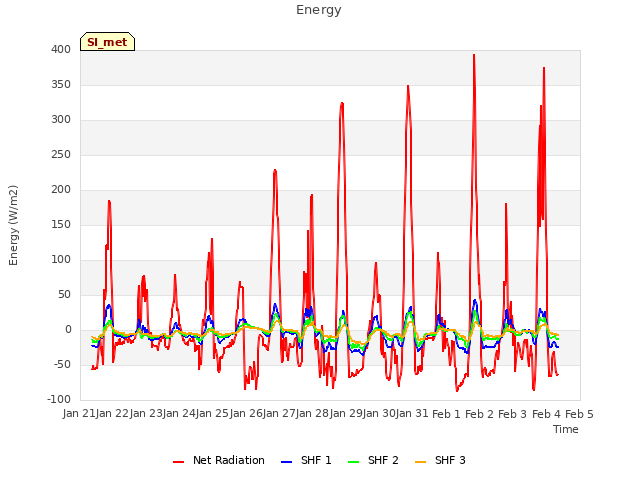Toggle SHF 1 series in legend
The width and height of the screenshot is (640, 480).
click(306, 460)
